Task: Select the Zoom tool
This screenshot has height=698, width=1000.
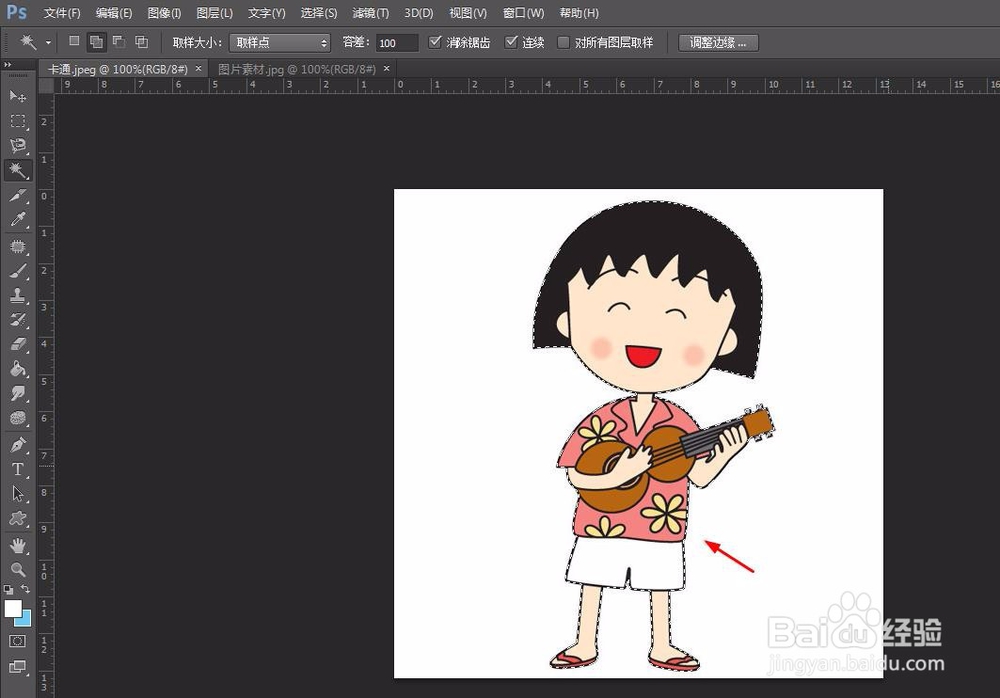Action: click(18, 569)
